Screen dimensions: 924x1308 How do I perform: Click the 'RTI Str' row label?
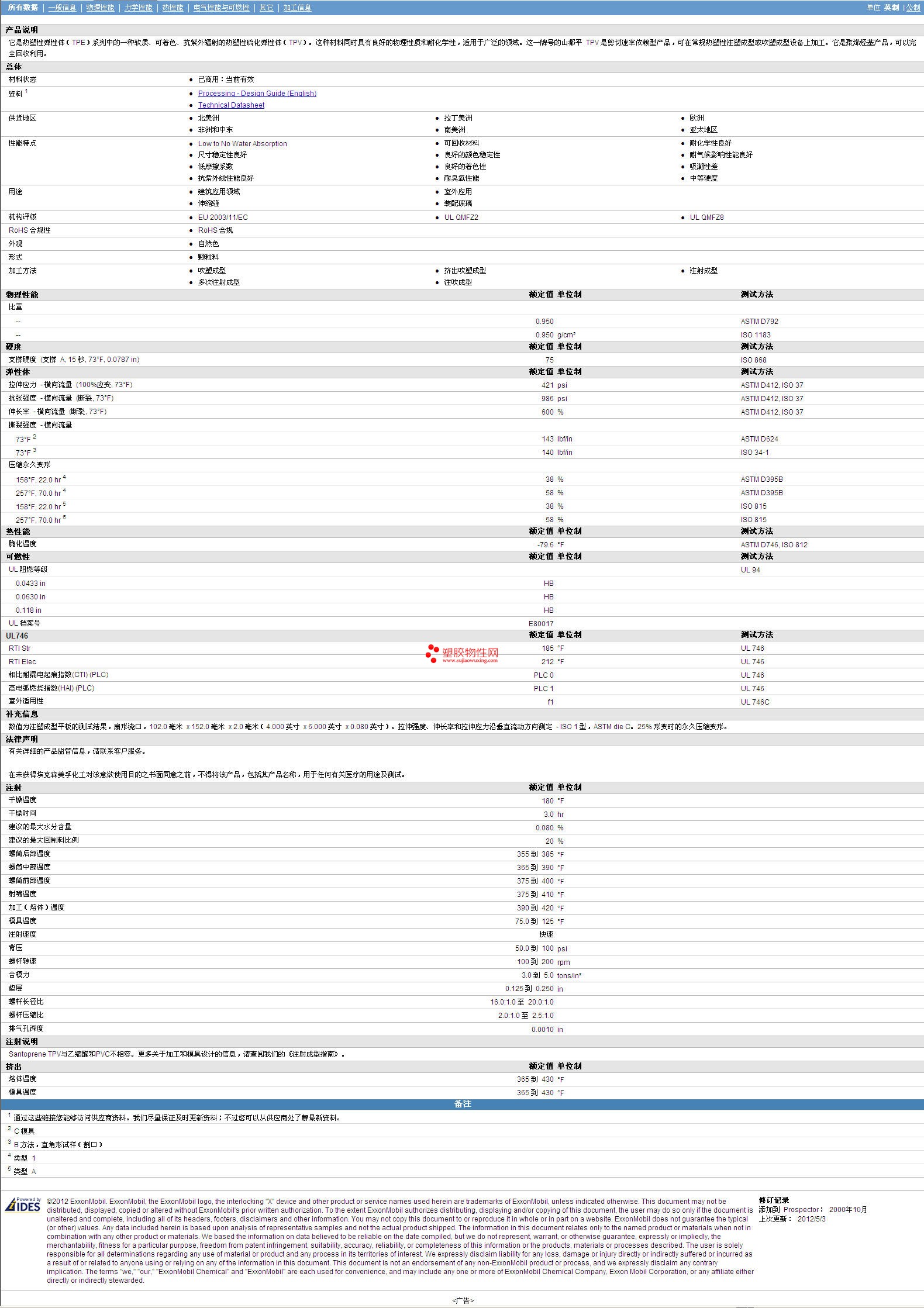(19, 648)
